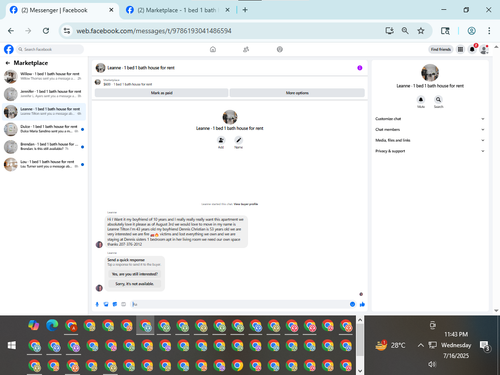Open Dulce conversation in chat list

pyautogui.click(x=44, y=129)
